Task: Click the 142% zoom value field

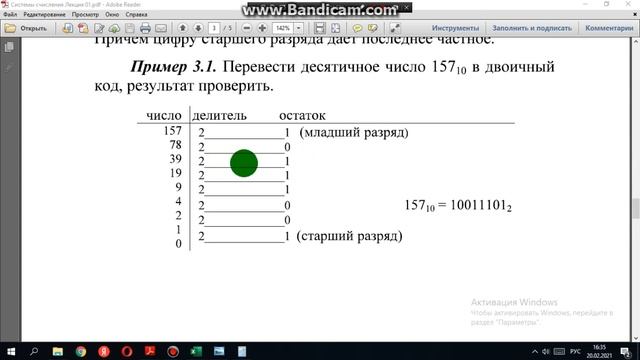Action: pos(283,28)
